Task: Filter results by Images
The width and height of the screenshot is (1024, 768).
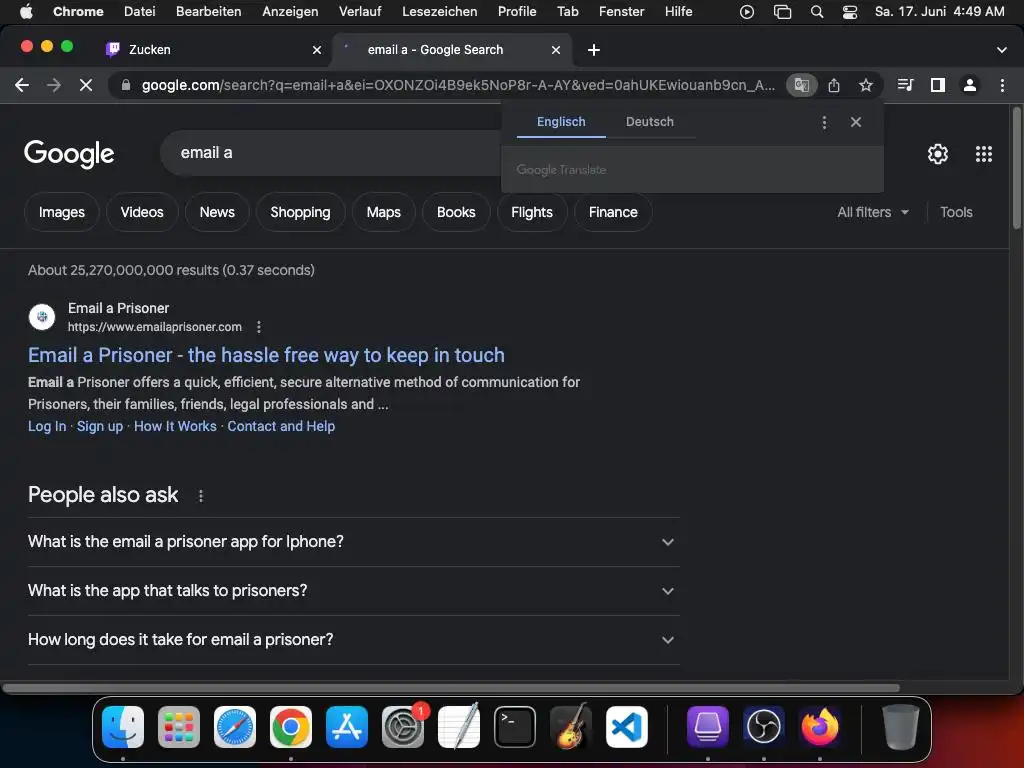Action: click(61, 212)
